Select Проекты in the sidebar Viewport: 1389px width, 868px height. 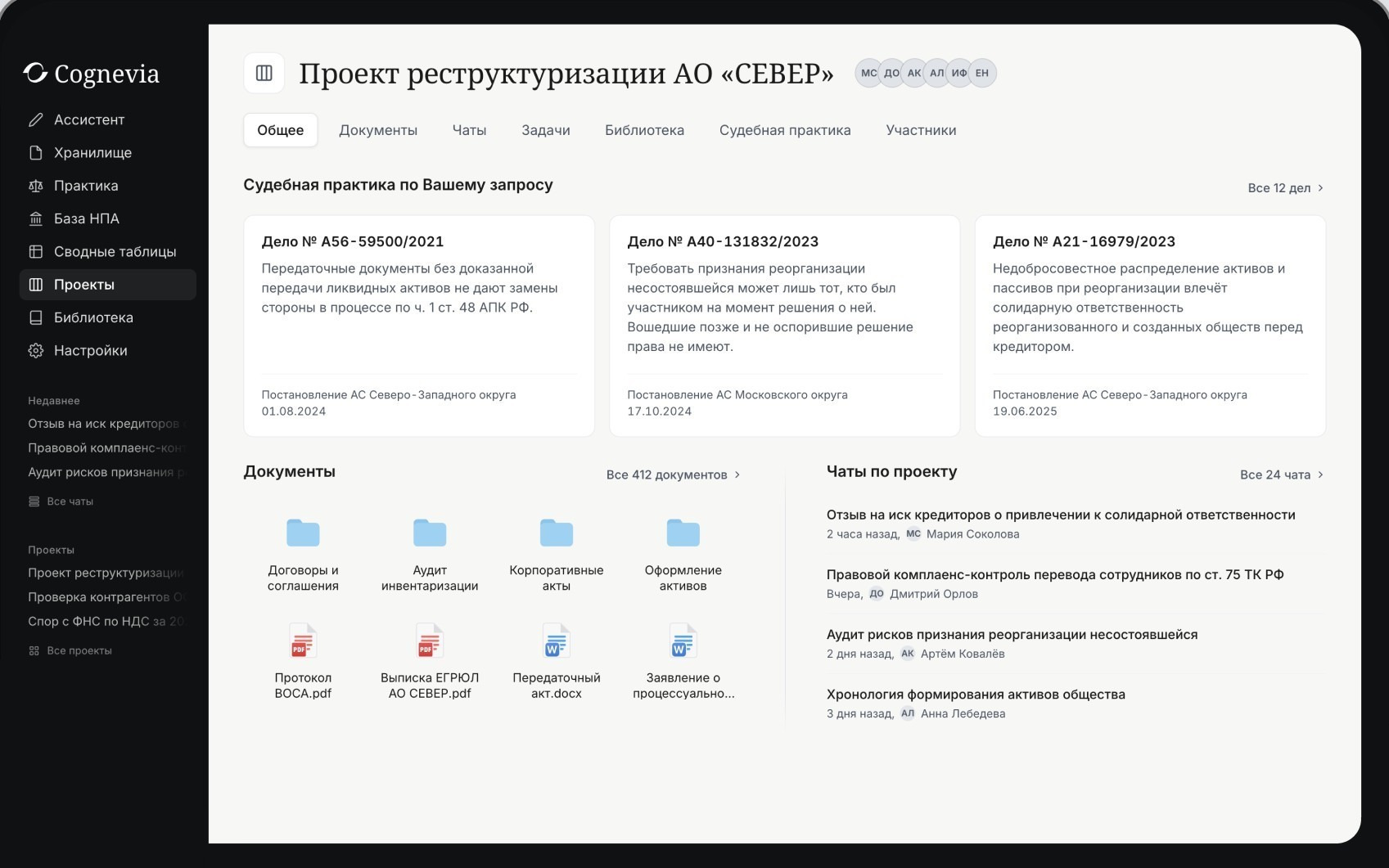(x=108, y=285)
